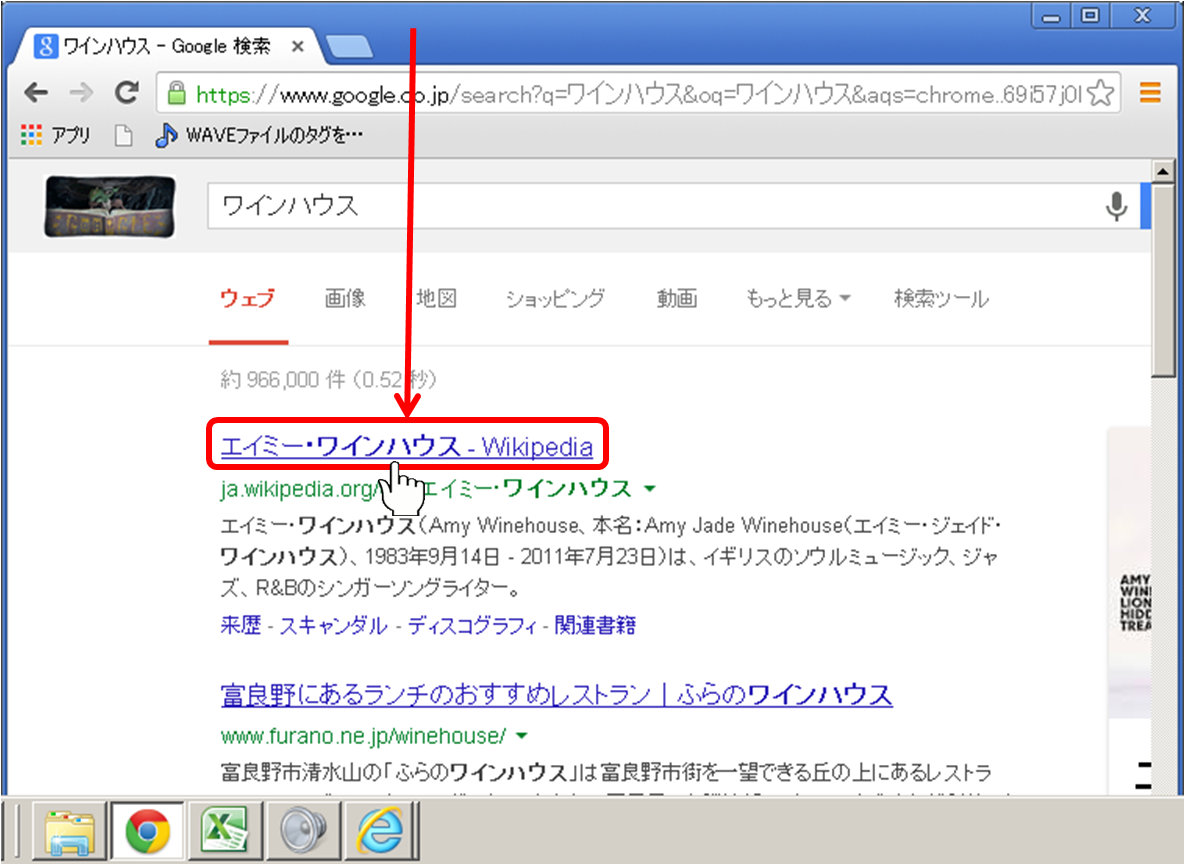Close the ワインハウス - Google 検索 tab
This screenshot has height=865, width=1185.
(x=297, y=47)
